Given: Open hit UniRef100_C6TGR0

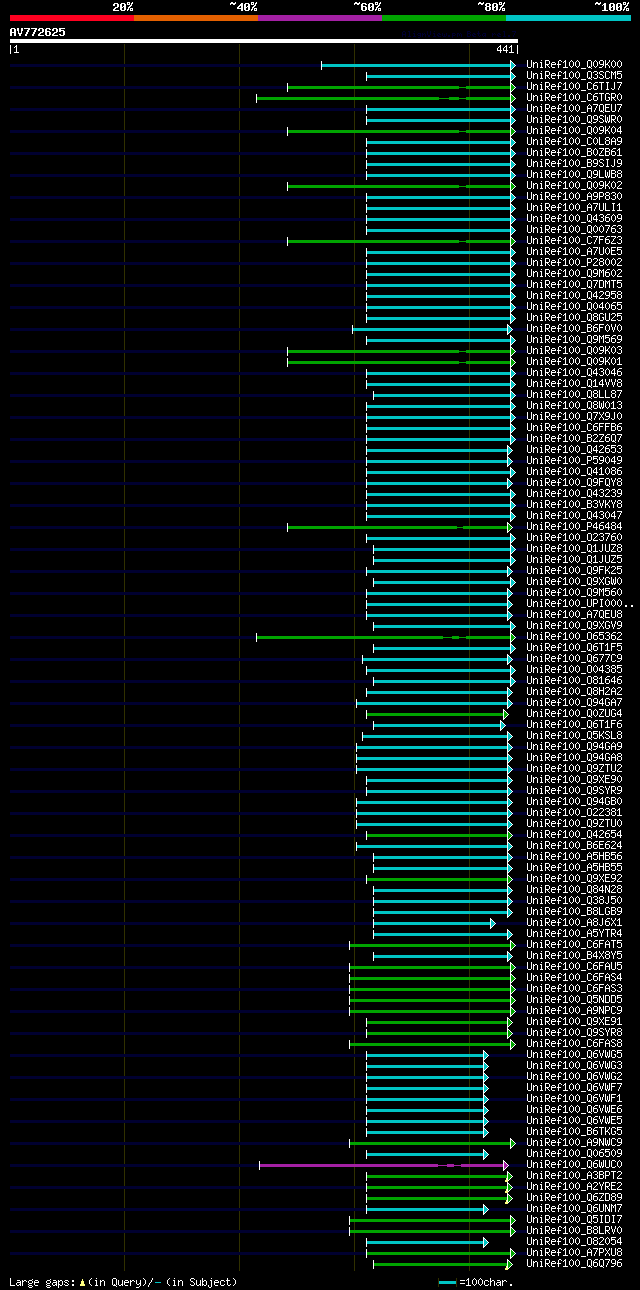Looking at the screenshot, I should pyautogui.click(x=574, y=97).
